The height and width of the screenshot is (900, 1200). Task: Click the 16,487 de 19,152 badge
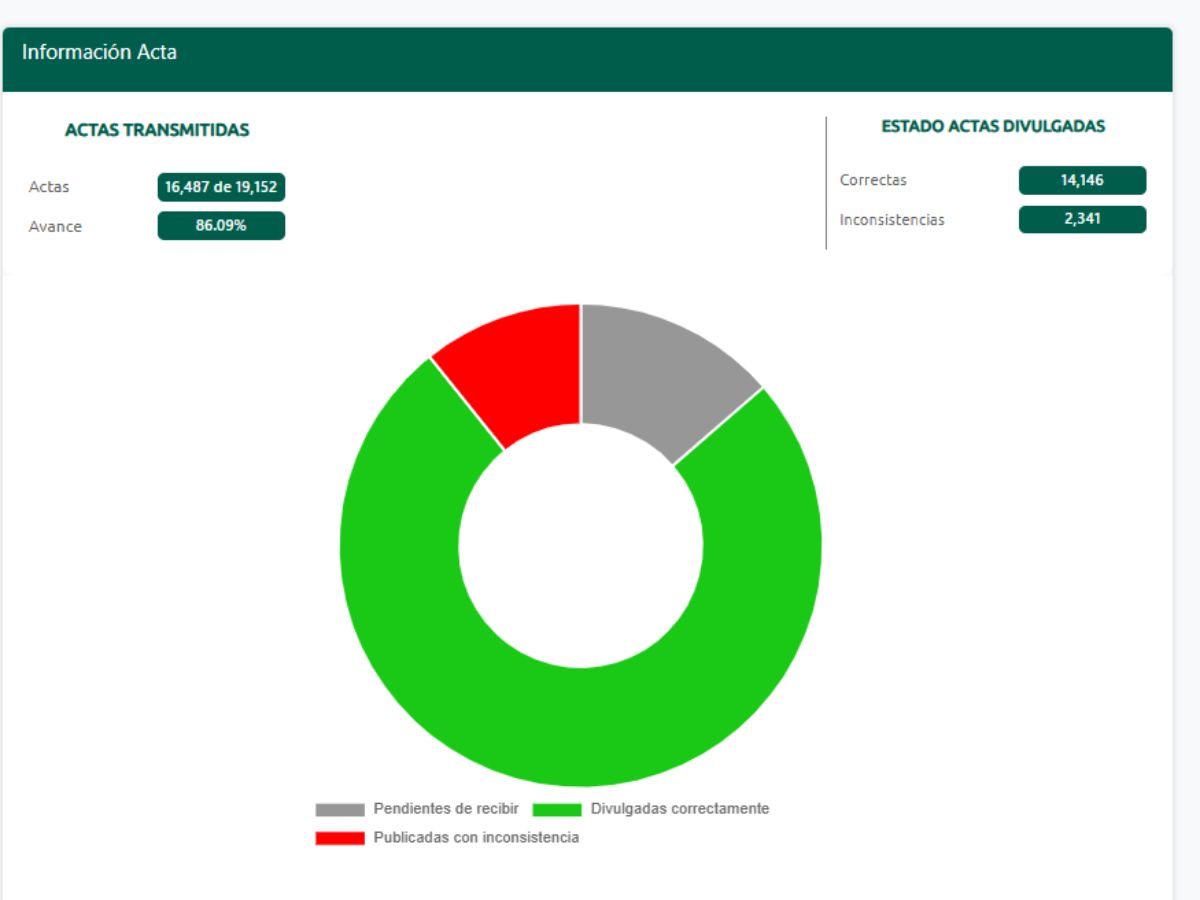(x=221, y=187)
